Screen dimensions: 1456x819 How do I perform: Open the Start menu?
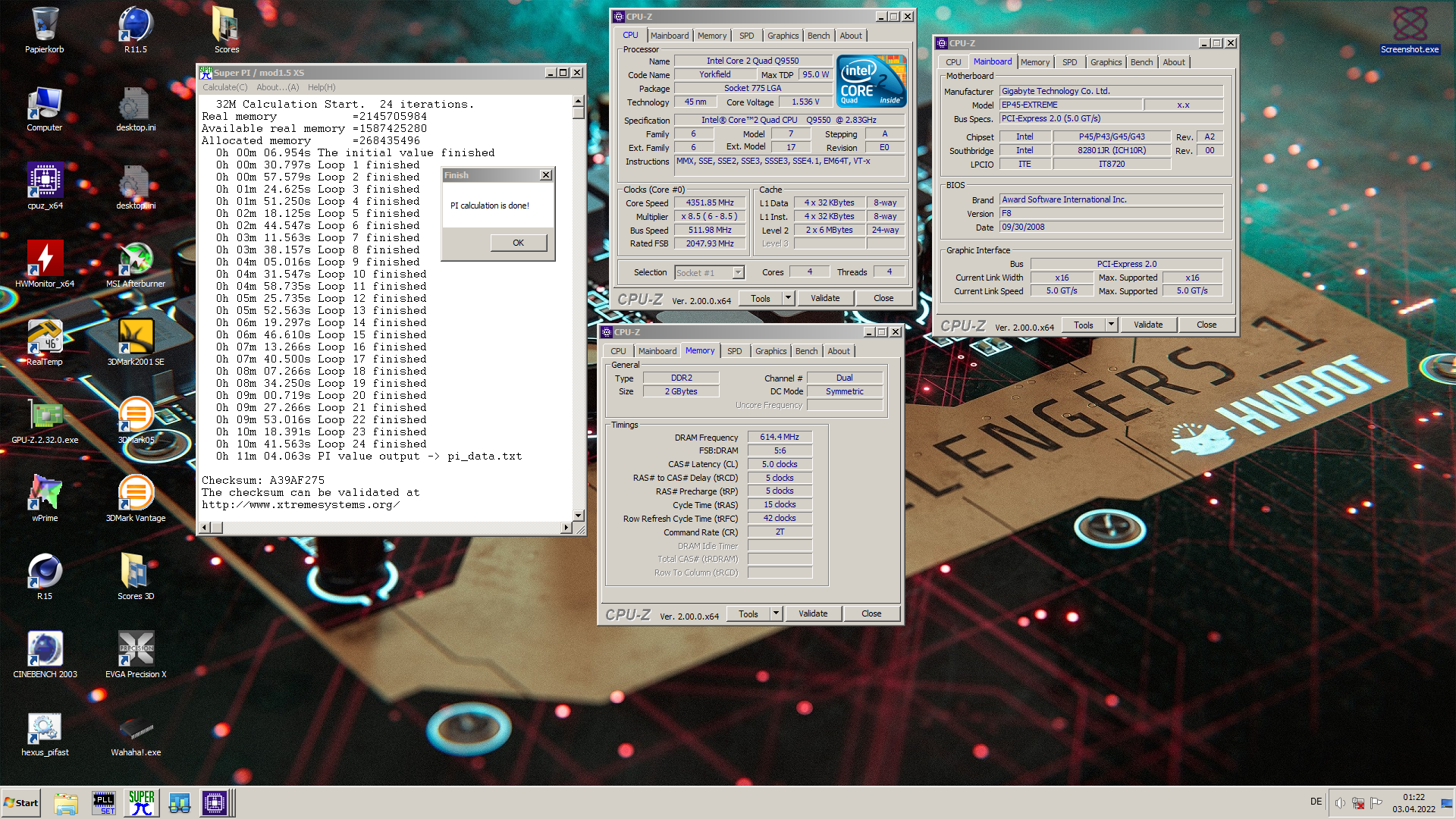coord(21,803)
